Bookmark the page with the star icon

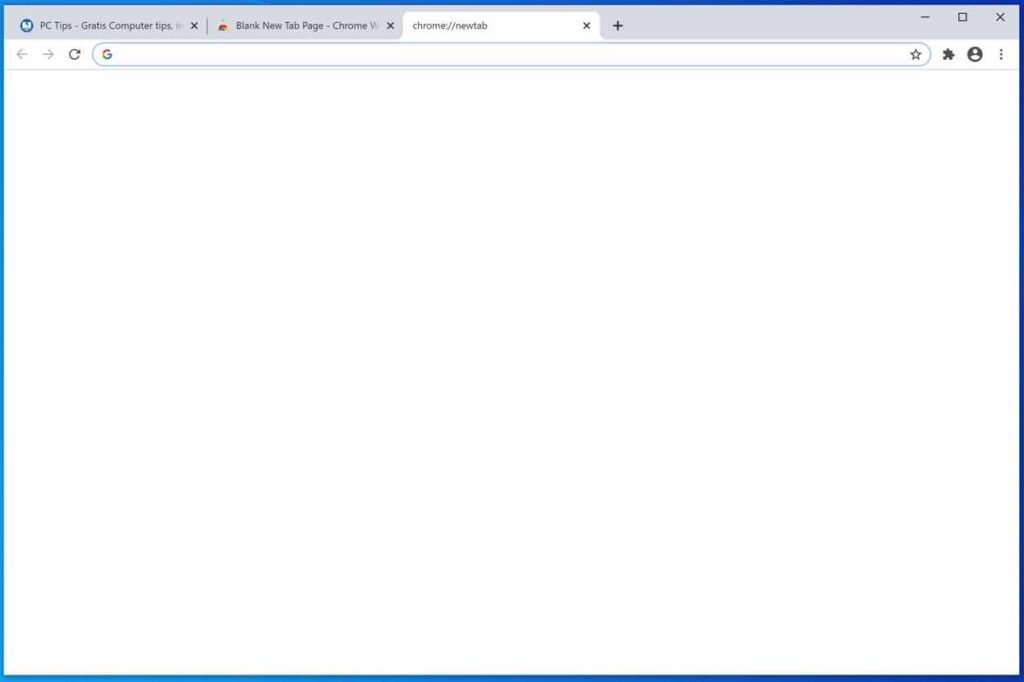pyautogui.click(x=916, y=55)
